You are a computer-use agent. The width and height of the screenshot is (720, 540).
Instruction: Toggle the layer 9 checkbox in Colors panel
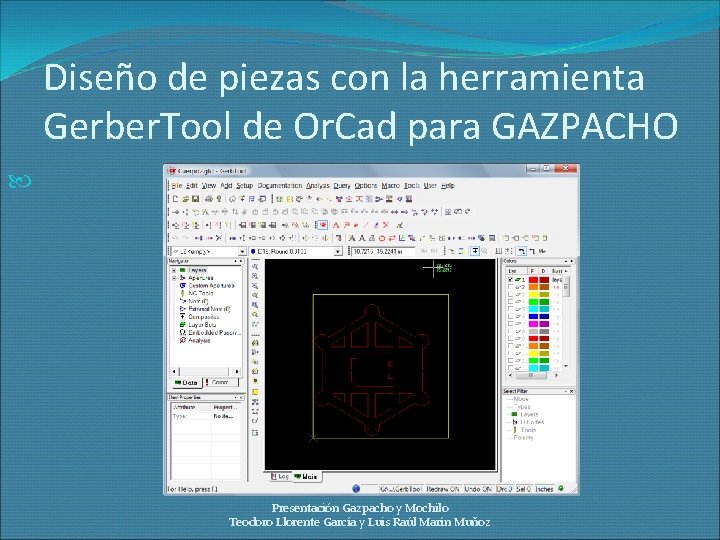tap(510, 338)
